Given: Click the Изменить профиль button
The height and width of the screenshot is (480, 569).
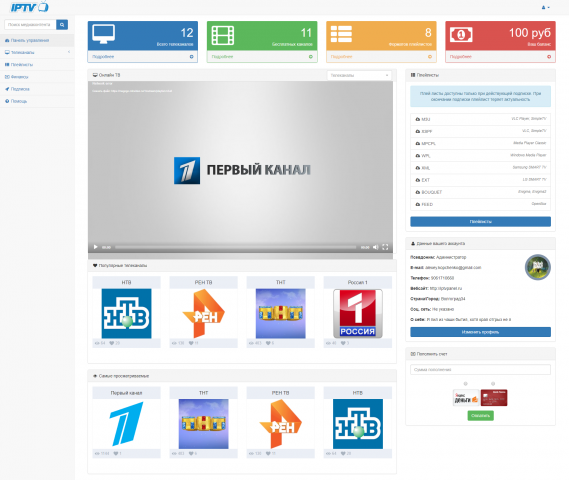Looking at the screenshot, I should [480, 332].
